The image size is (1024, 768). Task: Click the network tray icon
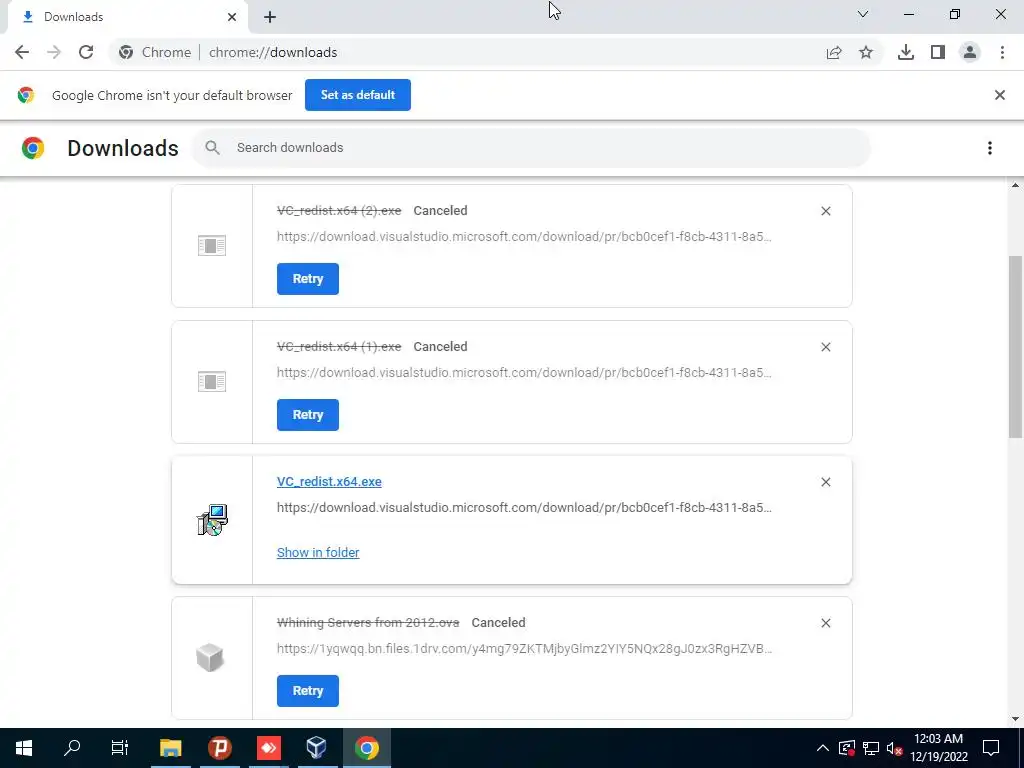871,748
